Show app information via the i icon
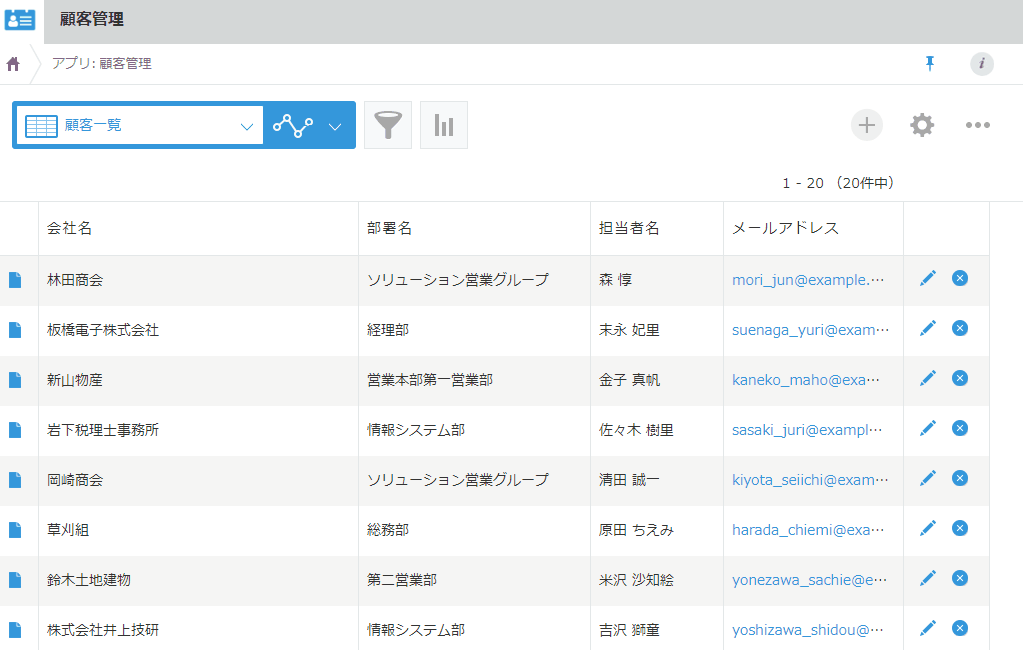1023x650 pixels. click(x=981, y=64)
